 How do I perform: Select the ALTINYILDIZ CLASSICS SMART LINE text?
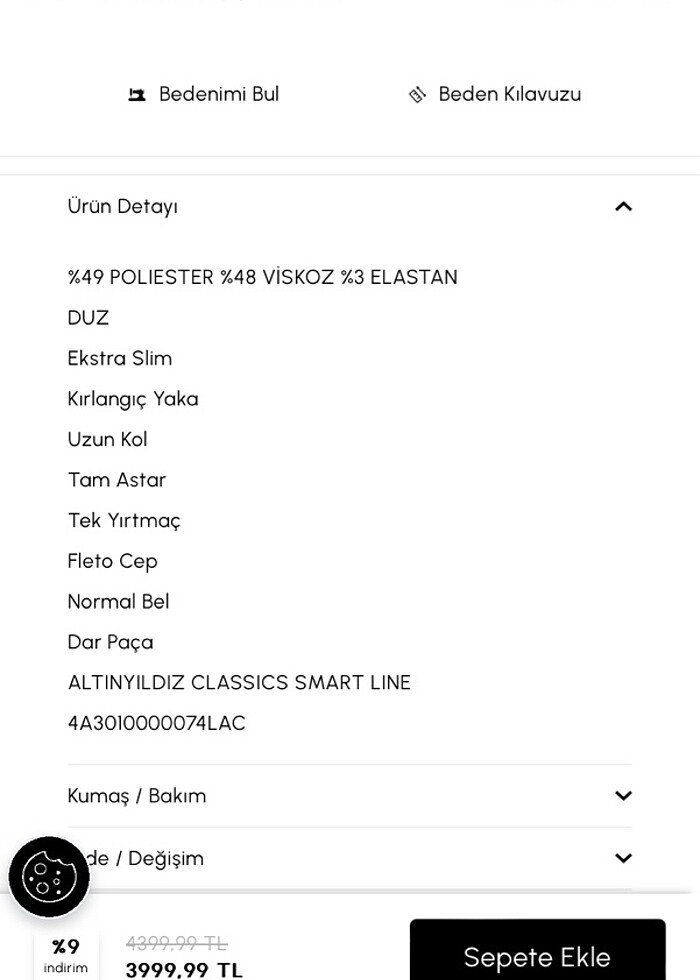tap(238, 682)
